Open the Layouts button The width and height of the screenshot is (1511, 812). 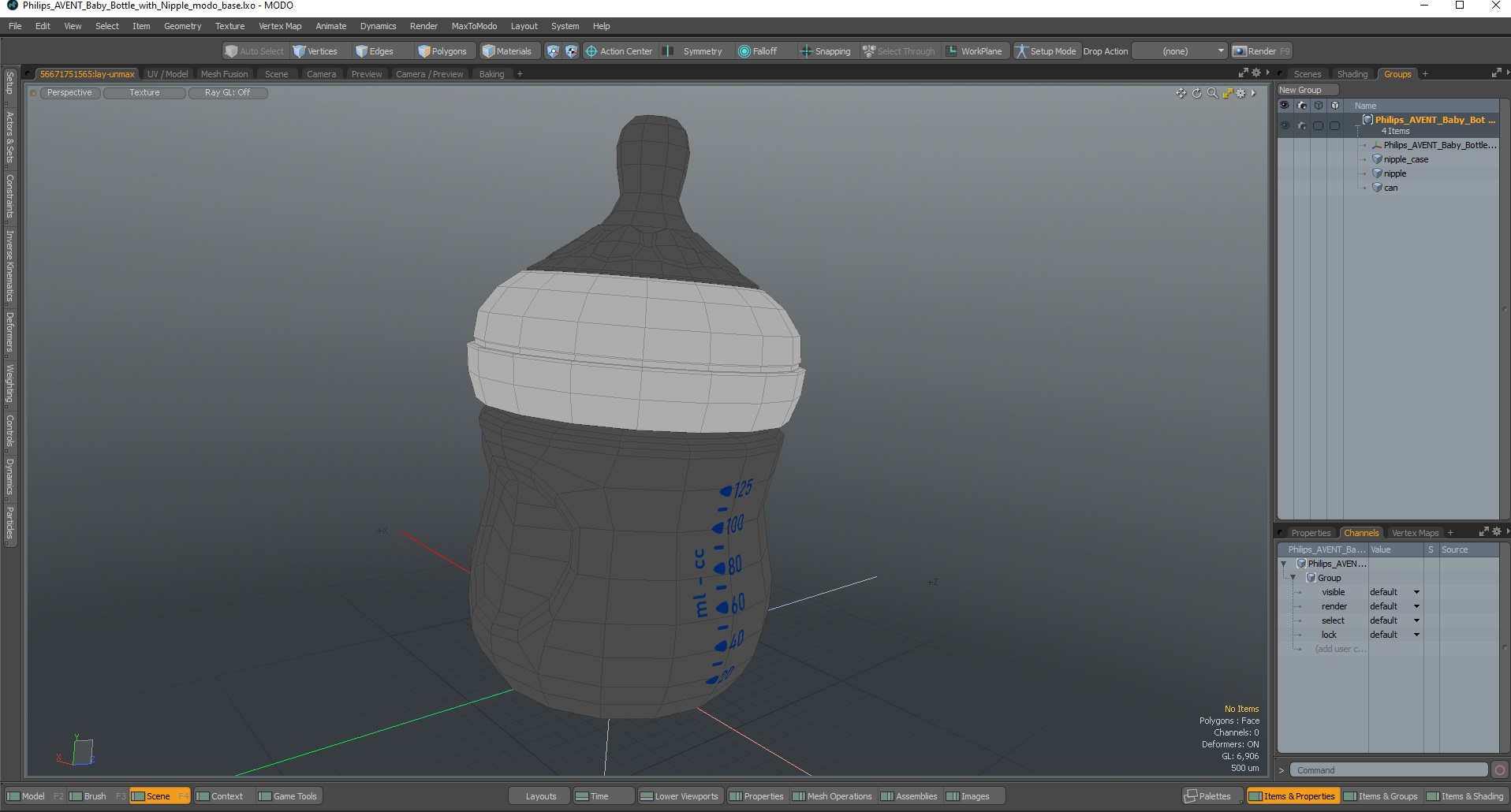pyautogui.click(x=541, y=796)
